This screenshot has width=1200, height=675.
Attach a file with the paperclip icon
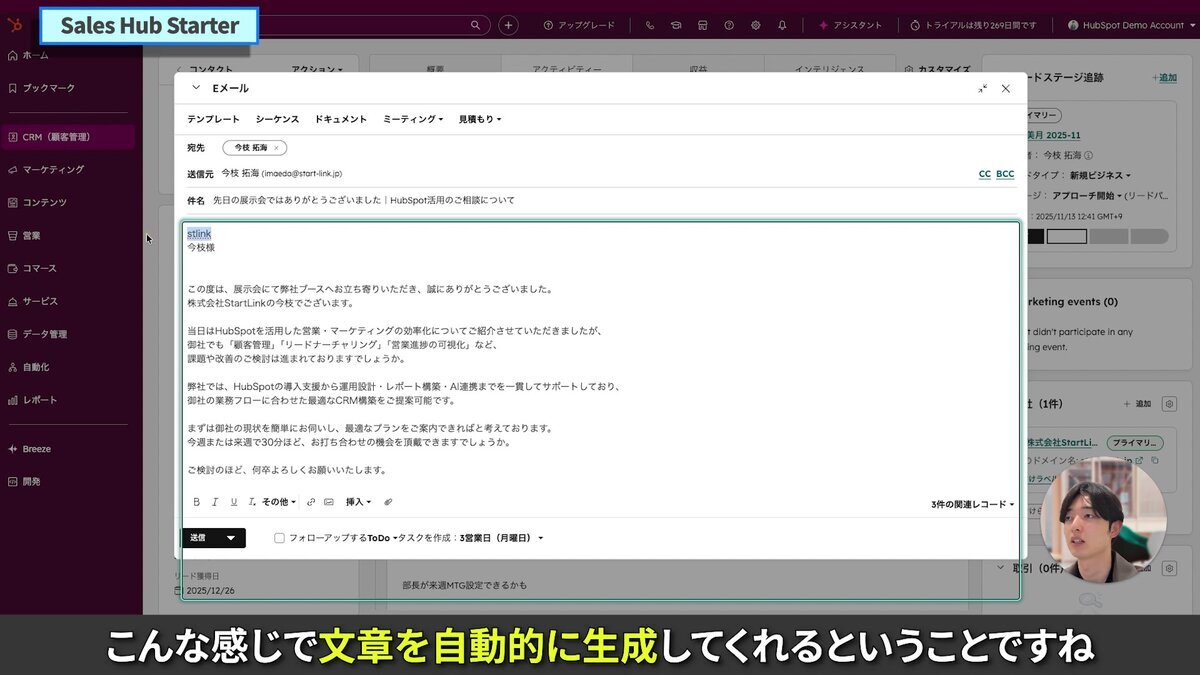pyautogui.click(x=388, y=501)
